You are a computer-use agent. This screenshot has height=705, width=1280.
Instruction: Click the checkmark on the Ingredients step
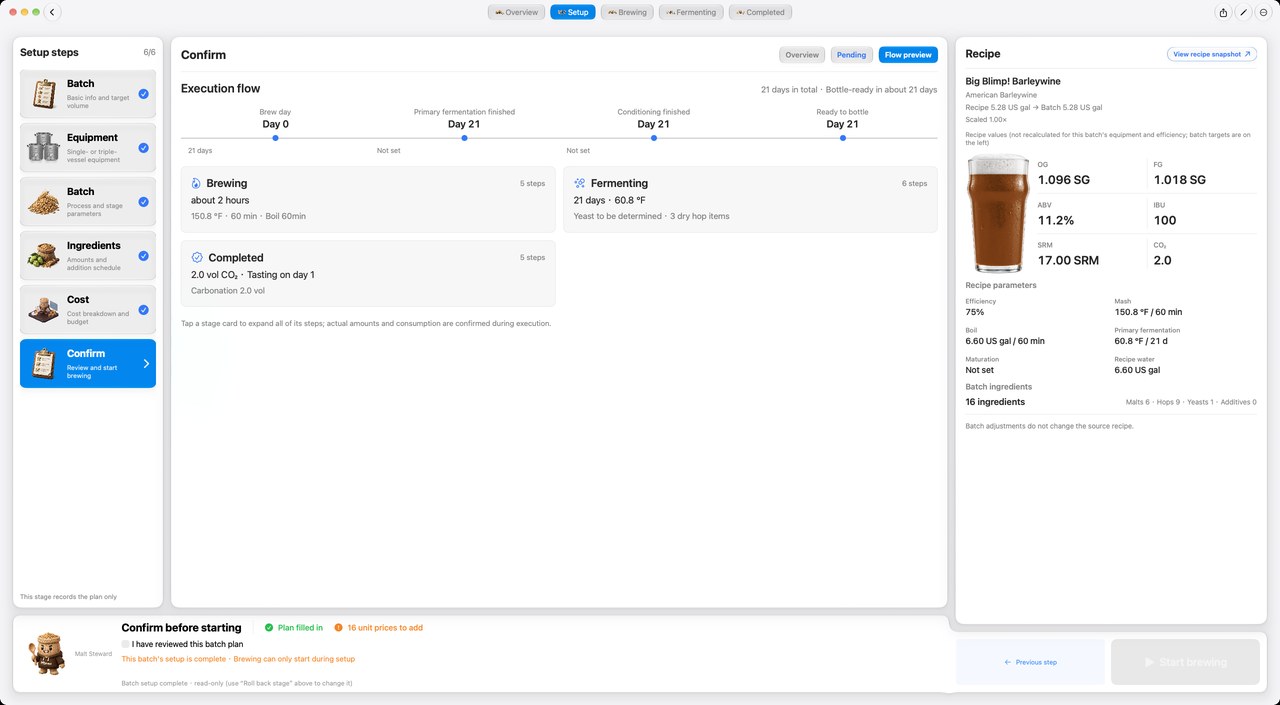tap(144, 256)
